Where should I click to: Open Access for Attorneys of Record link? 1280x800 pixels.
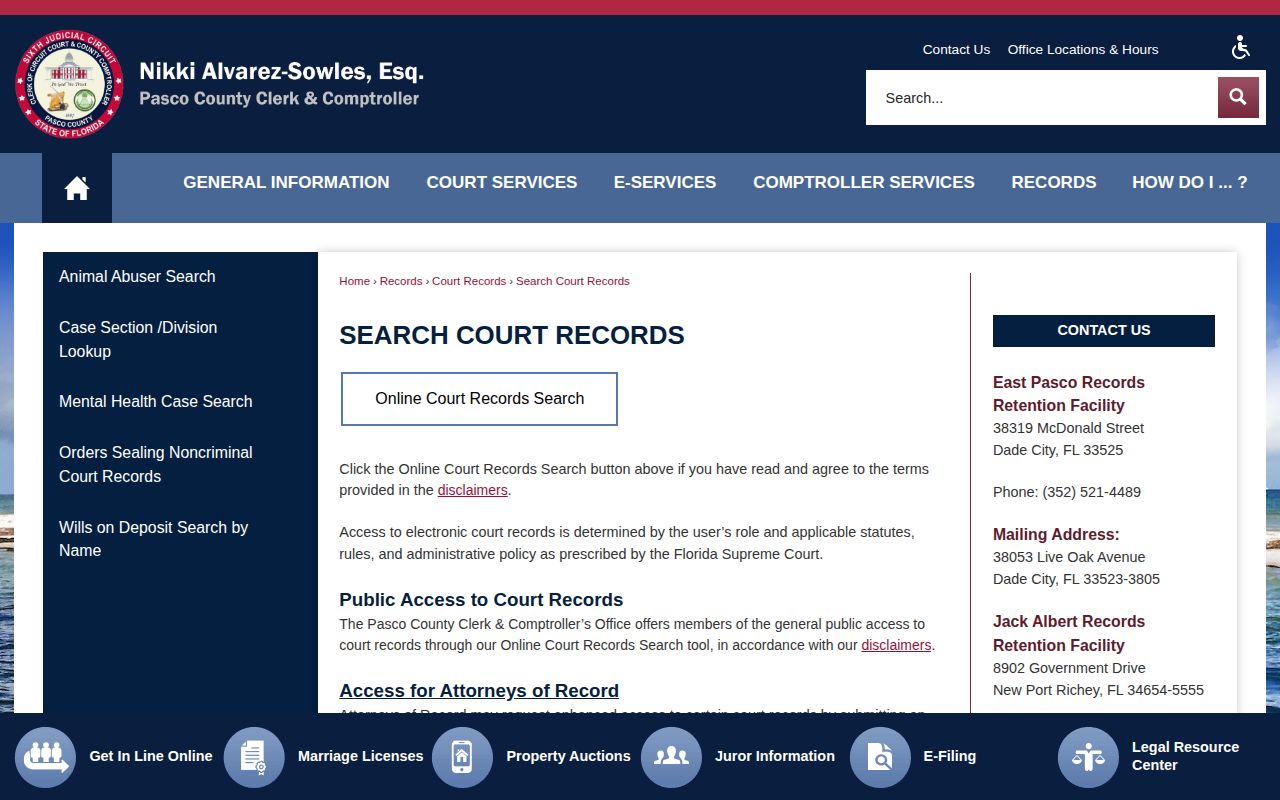pos(479,691)
